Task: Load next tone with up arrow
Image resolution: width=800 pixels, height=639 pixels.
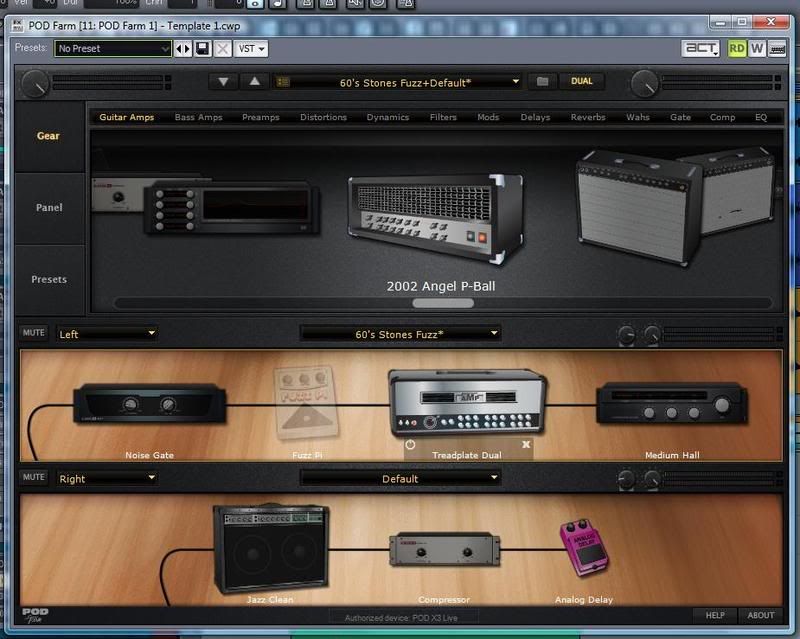Action: [255, 82]
